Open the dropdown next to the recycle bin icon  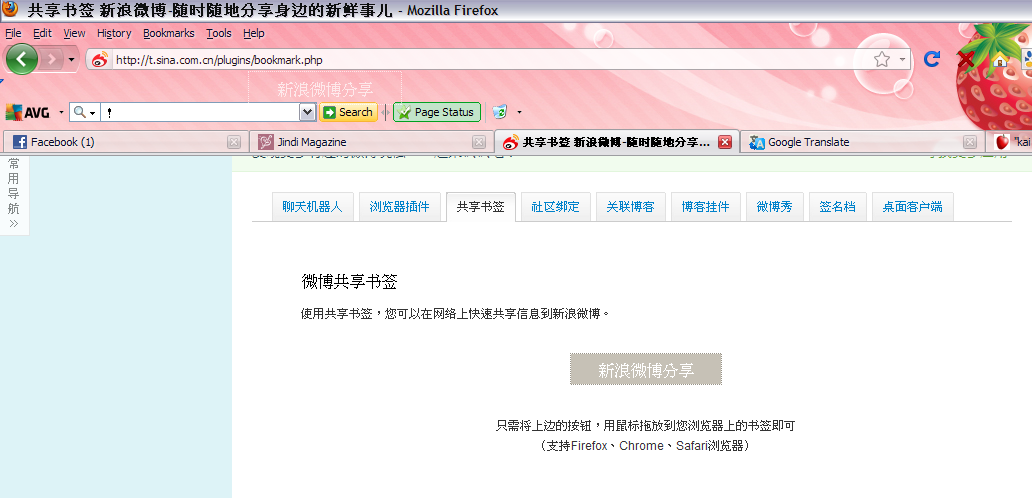[519, 112]
